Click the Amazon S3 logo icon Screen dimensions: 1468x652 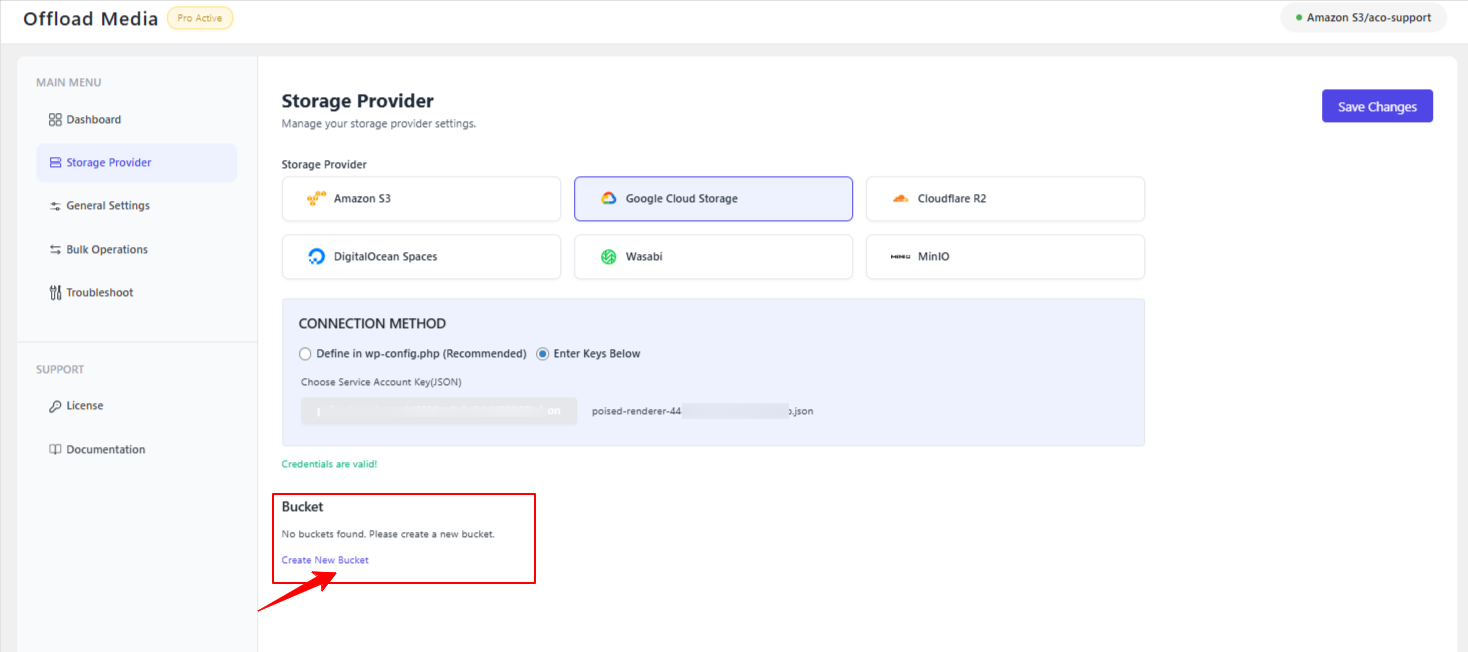[316, 199]
